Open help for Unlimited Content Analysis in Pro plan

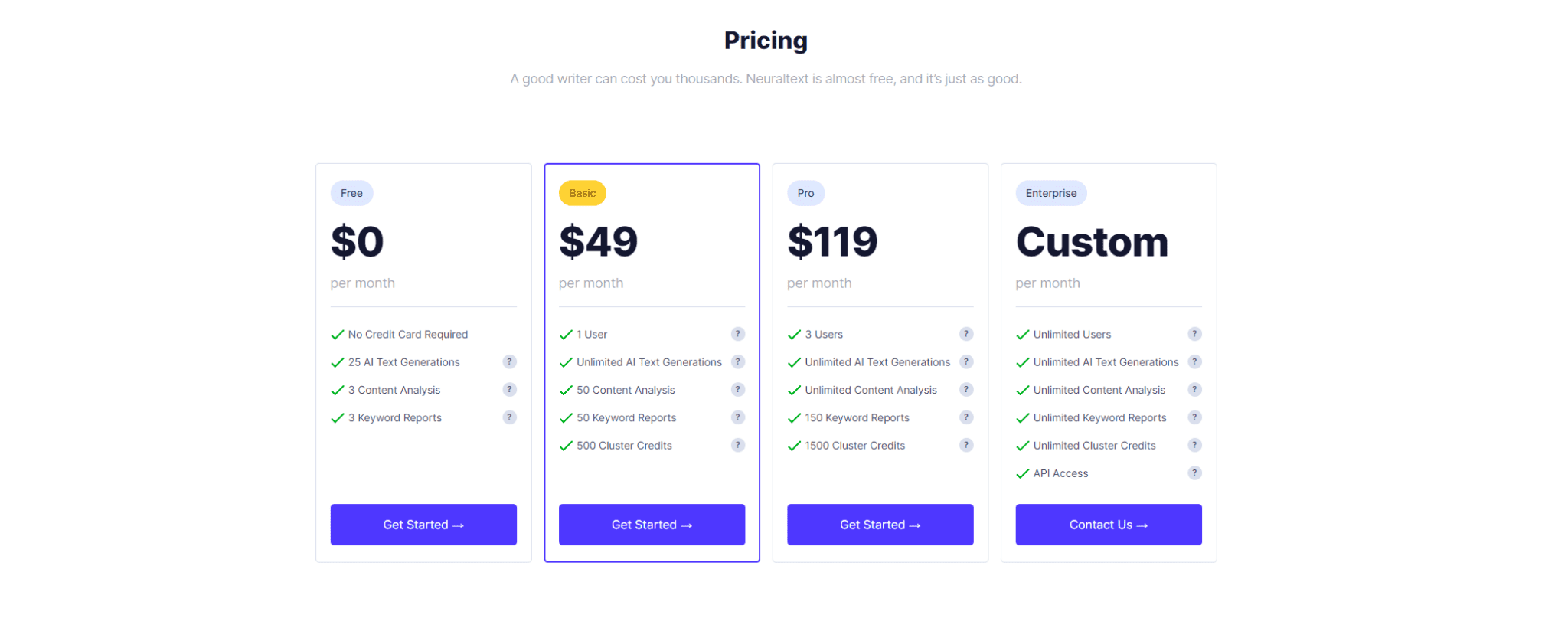click(x=965, y=389)
